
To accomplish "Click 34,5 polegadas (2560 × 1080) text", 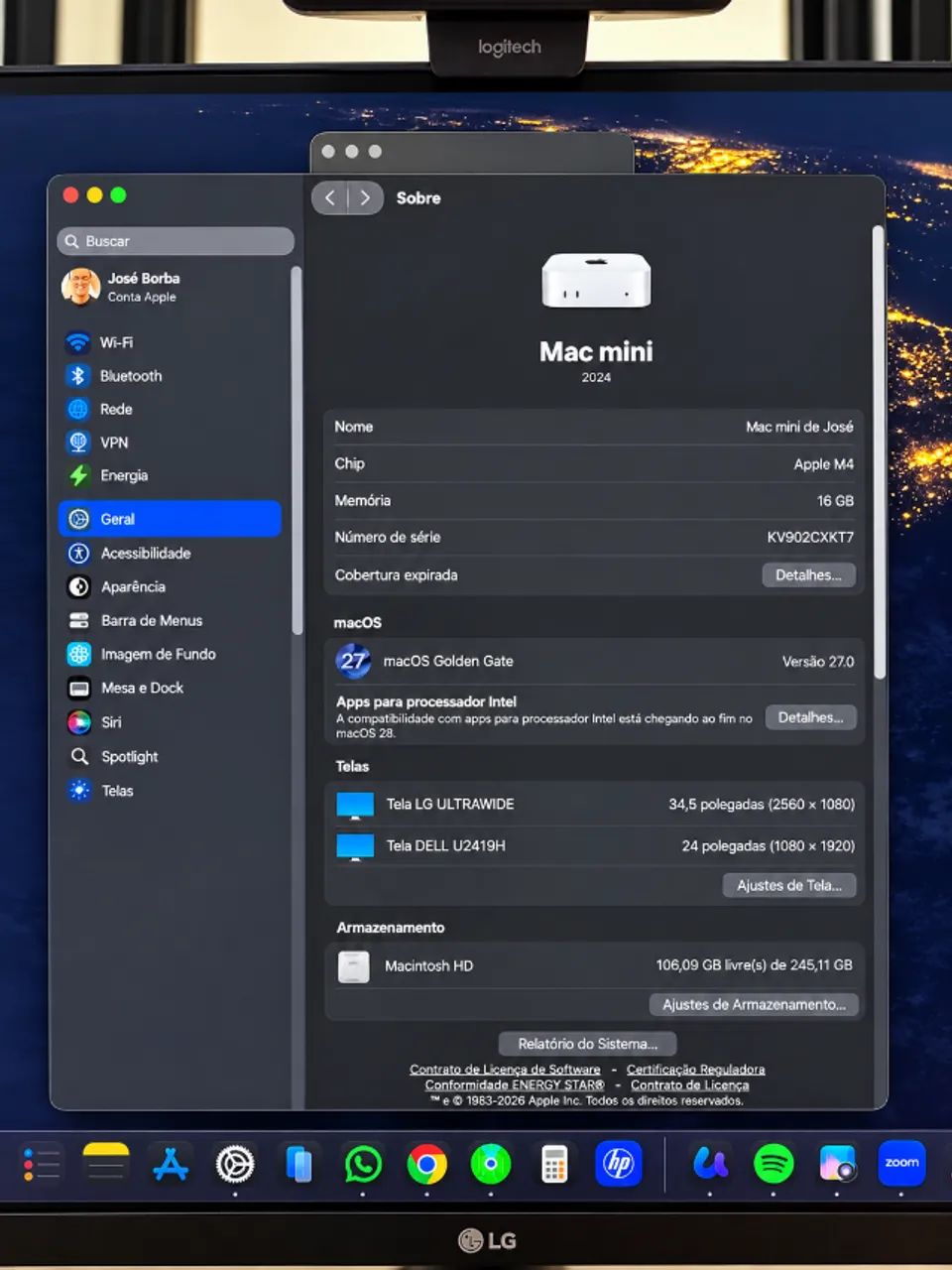I will coord(762,805).
